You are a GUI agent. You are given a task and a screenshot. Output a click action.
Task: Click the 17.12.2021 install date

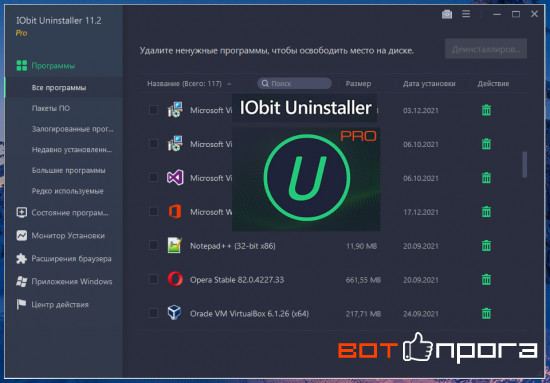(x=421, y=212)
